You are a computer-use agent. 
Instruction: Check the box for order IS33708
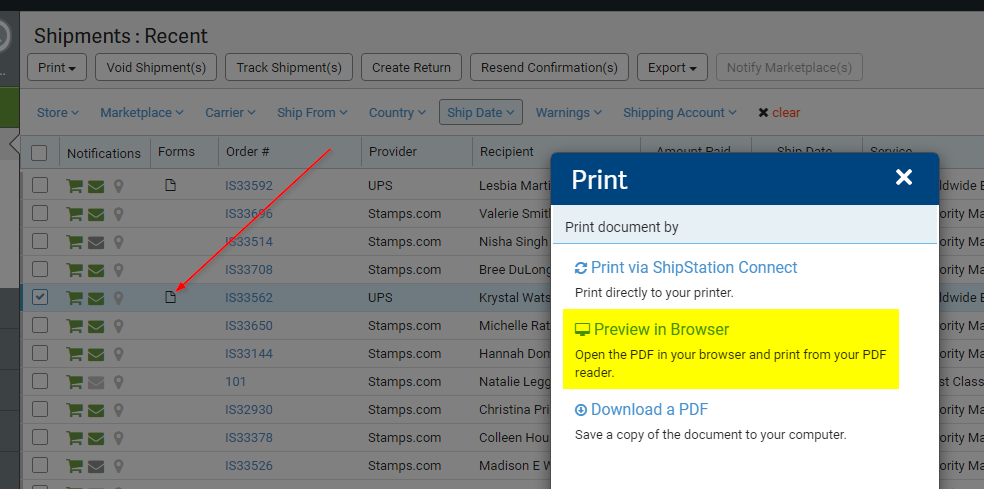pyautogui.click(x=40, y=269)
